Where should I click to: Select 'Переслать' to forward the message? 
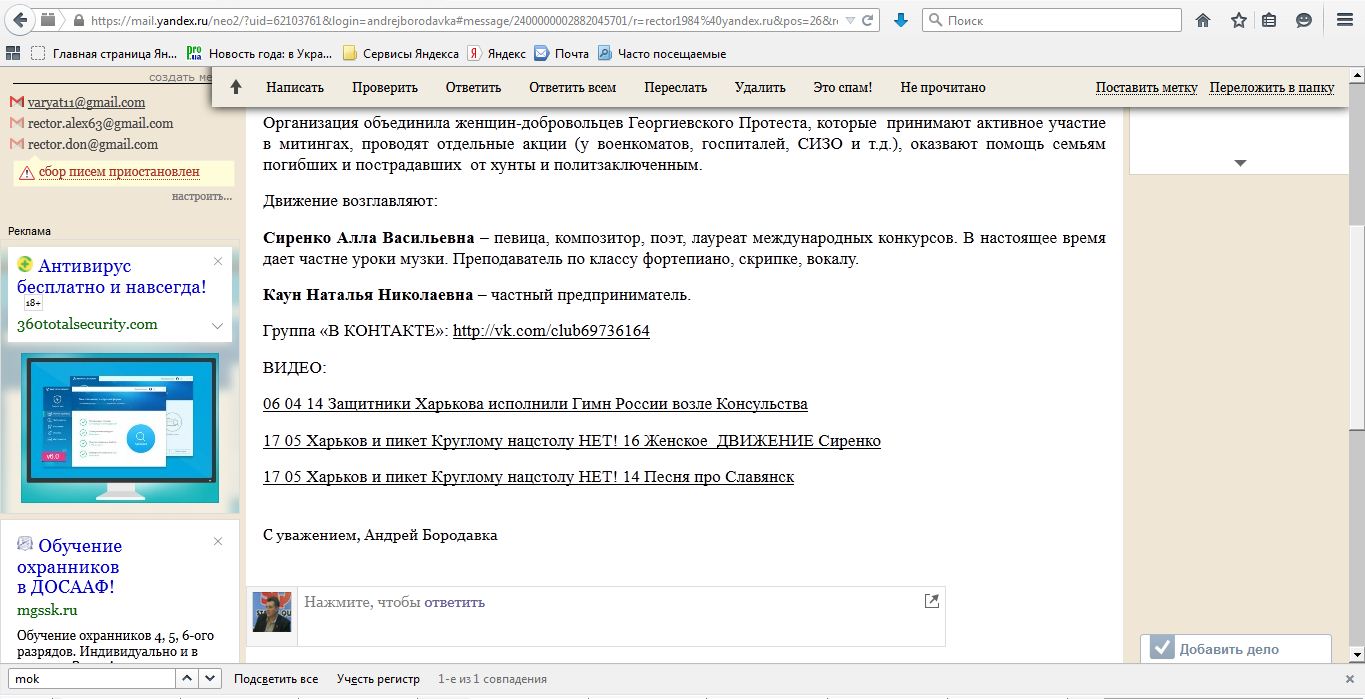pos(675,87)
